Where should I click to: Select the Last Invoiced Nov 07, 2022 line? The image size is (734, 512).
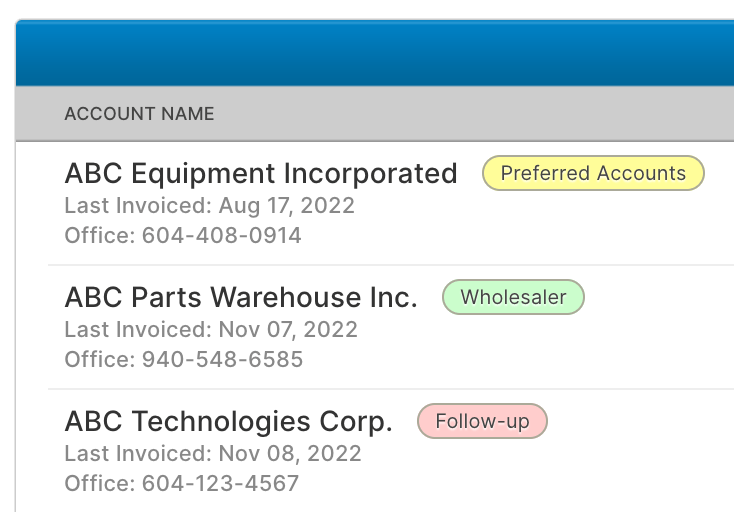coord(211,329)
